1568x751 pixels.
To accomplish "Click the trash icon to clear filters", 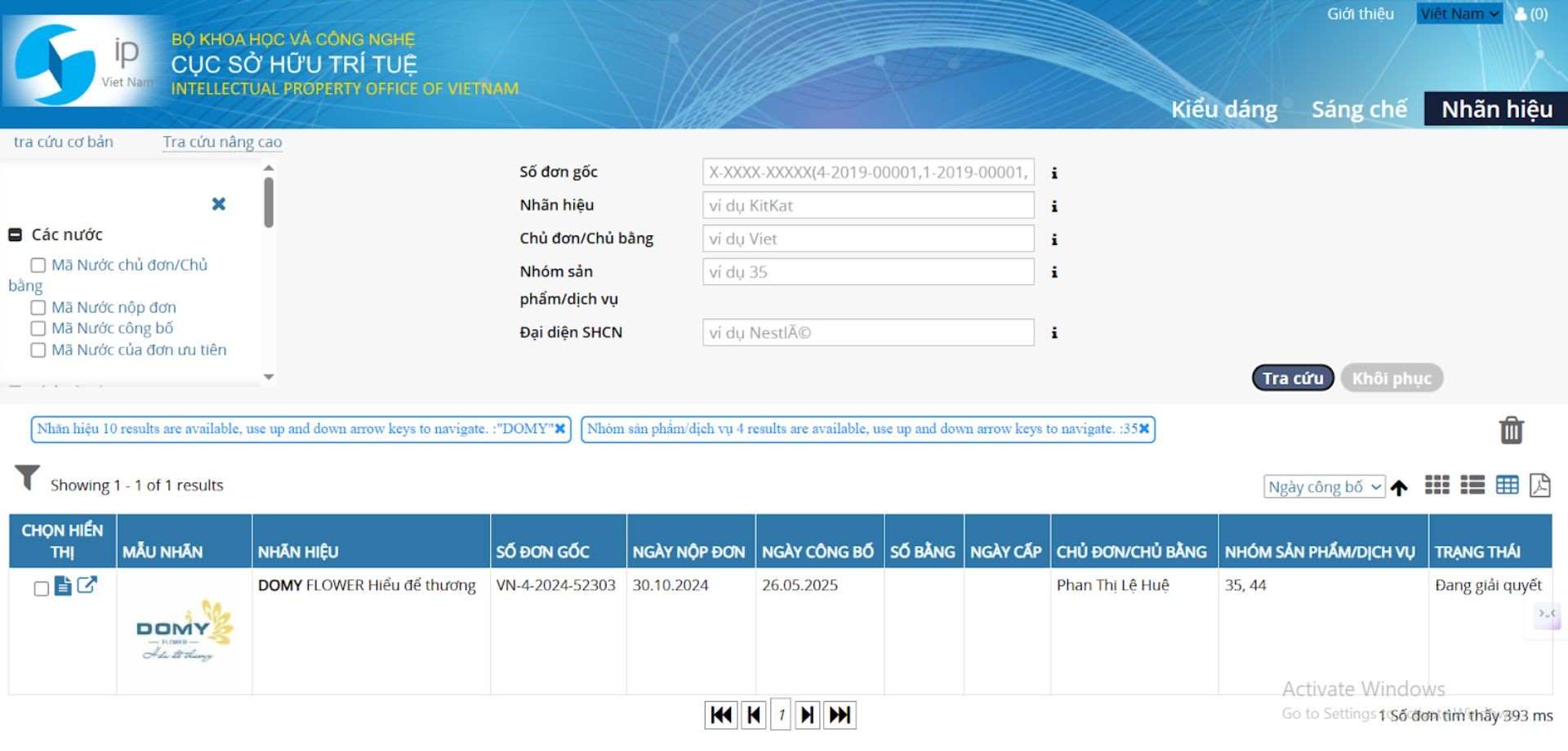I will tap(1511, 430).
